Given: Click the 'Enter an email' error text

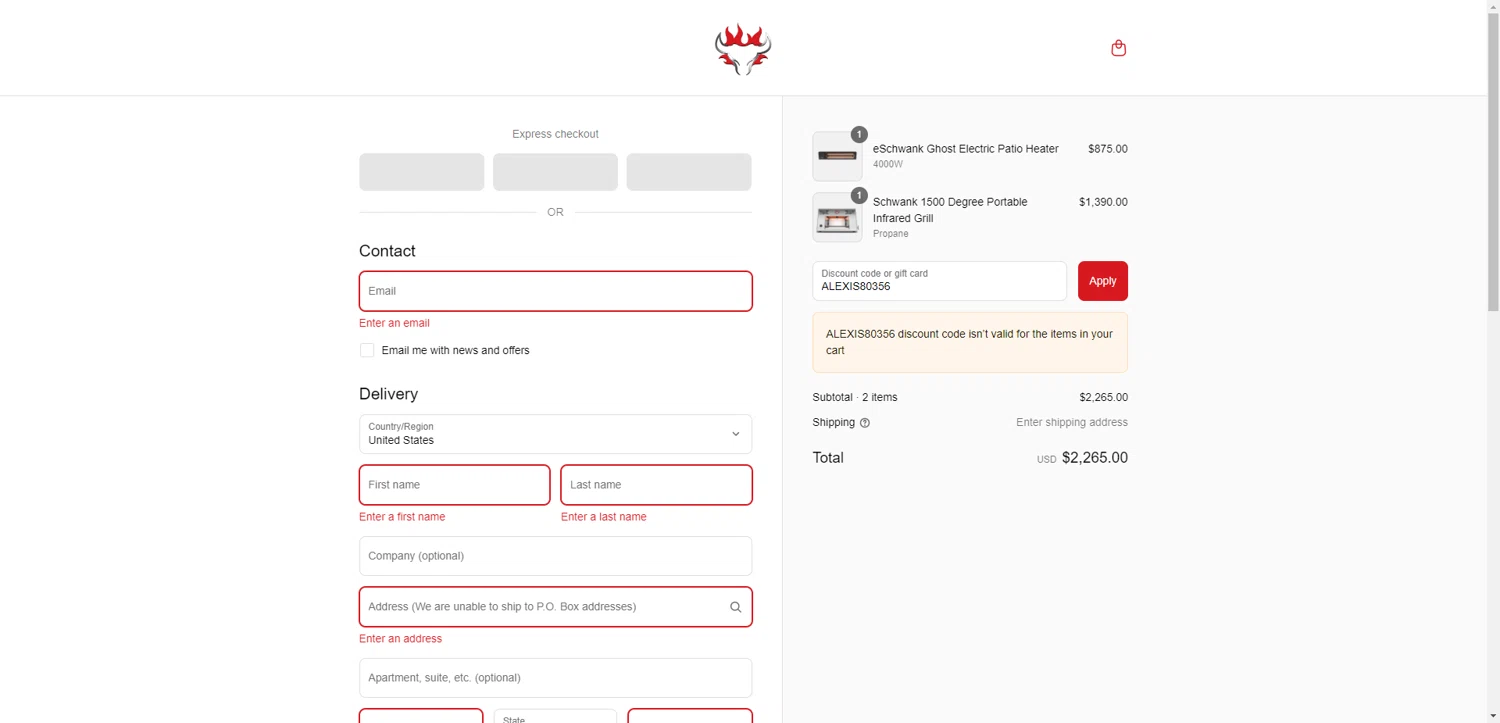Looking at the screenshot, I should 394,323.
